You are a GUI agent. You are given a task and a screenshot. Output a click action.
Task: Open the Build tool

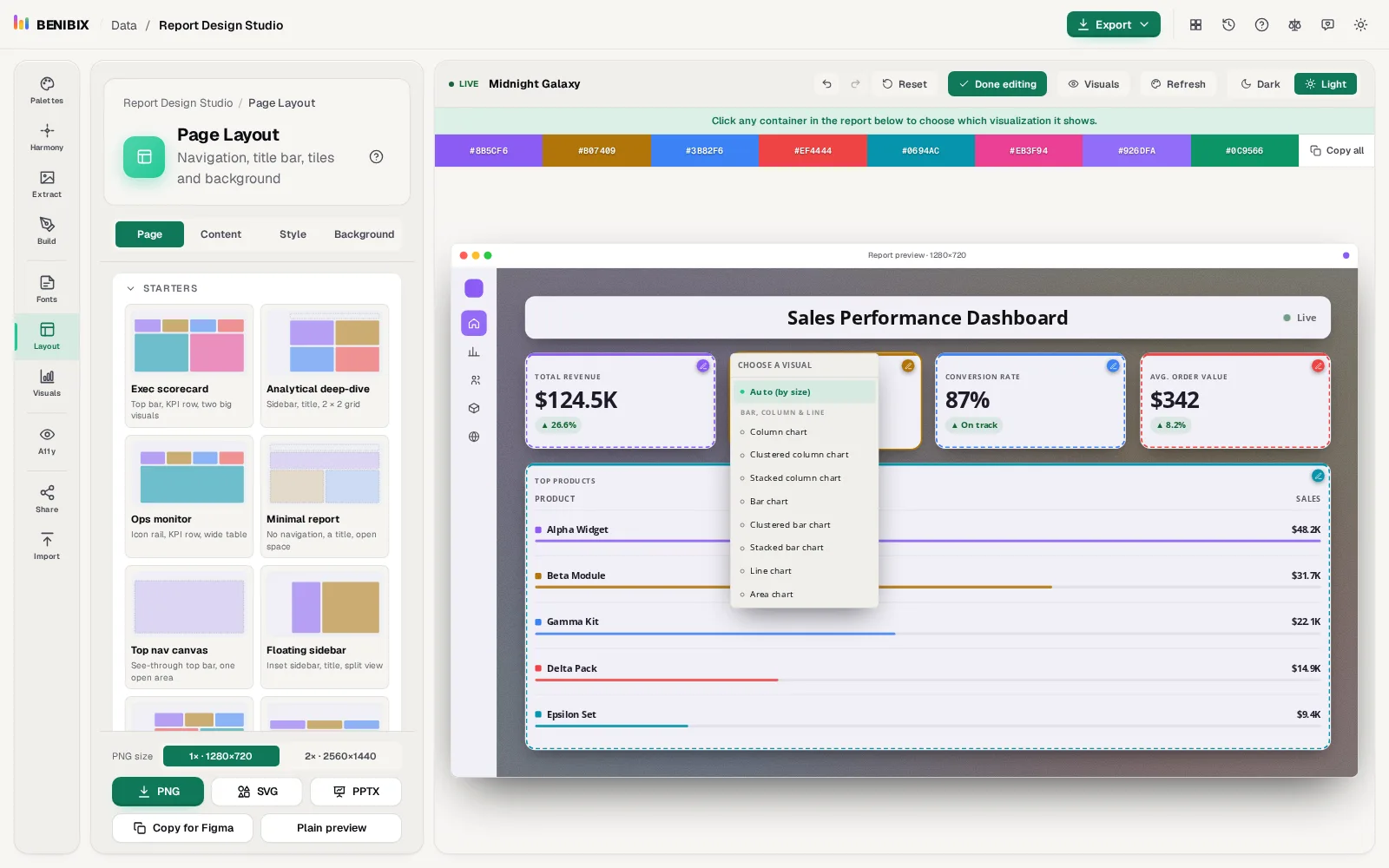pyautogui.click(x=47, y=231)
